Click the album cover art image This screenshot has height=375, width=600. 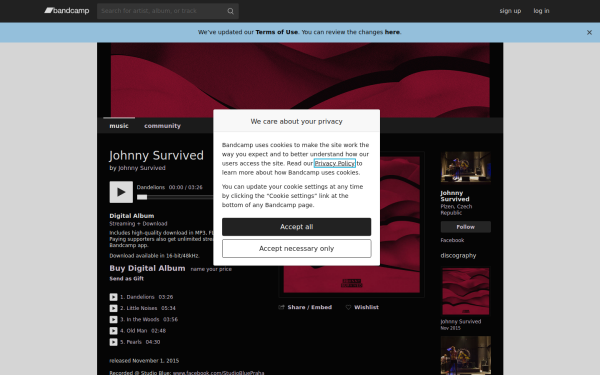click(352, 225)
